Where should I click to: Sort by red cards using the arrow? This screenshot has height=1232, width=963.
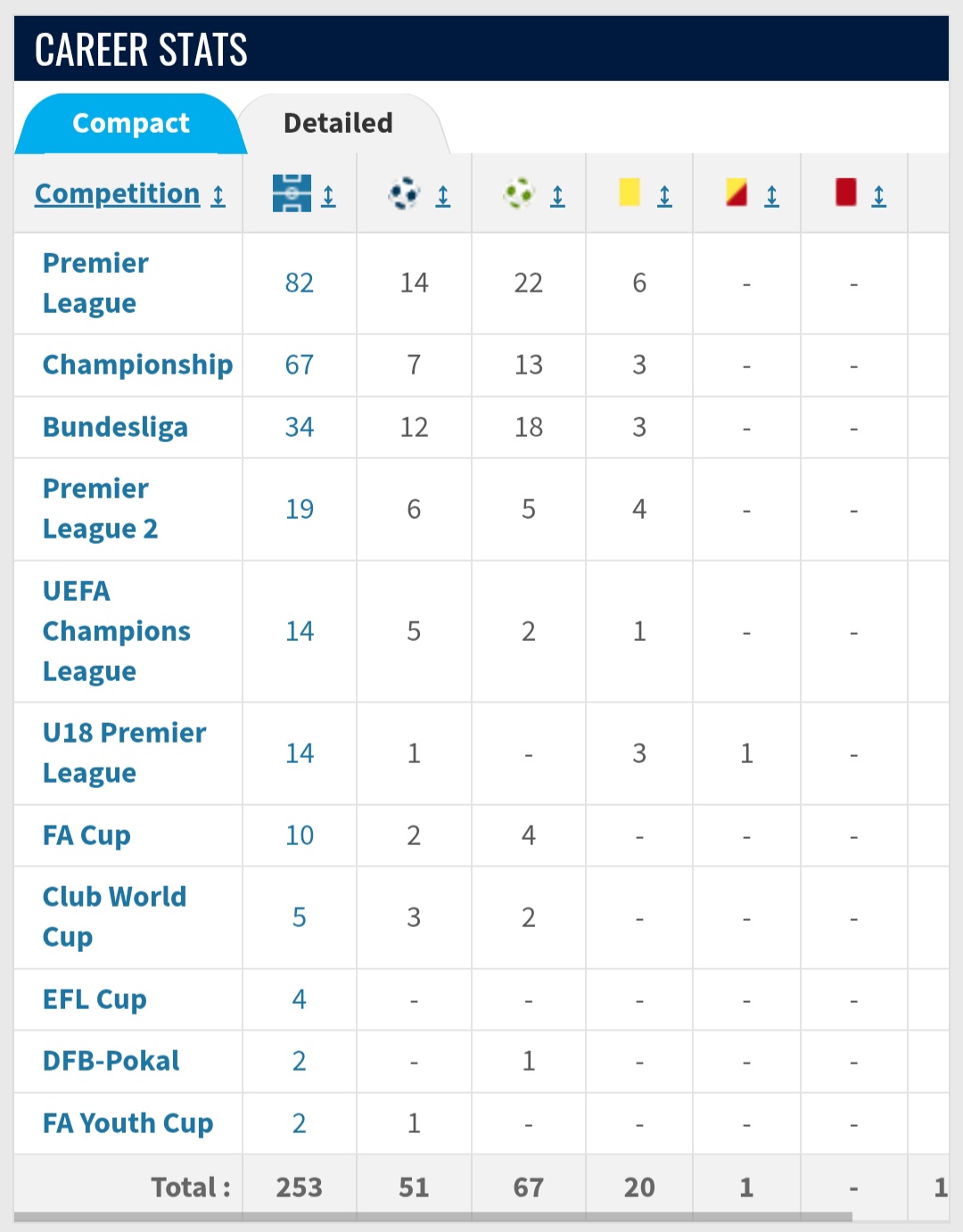(x=878, y=196)
